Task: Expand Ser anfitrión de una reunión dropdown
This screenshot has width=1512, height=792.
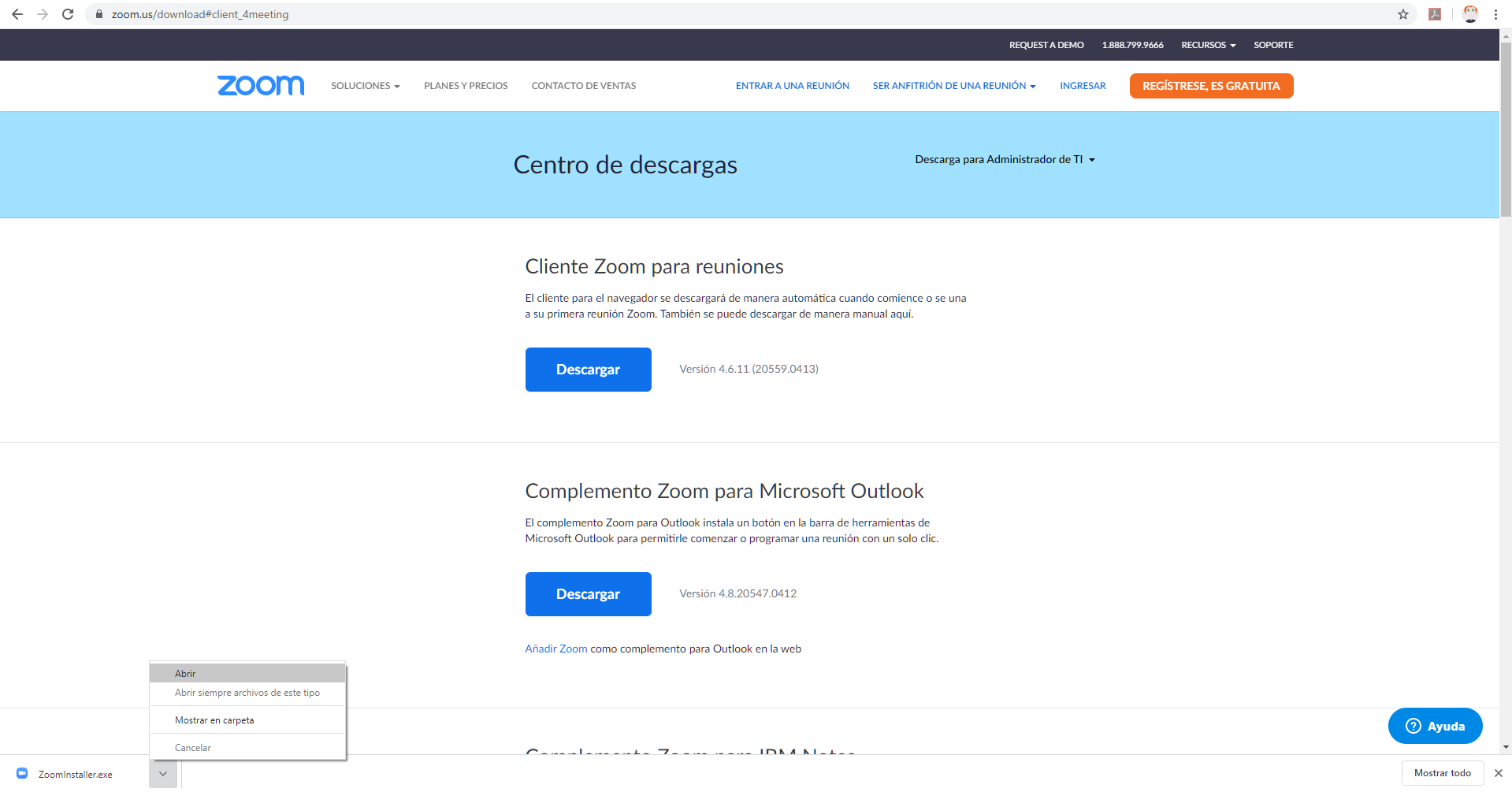Action: pos(954,86)
